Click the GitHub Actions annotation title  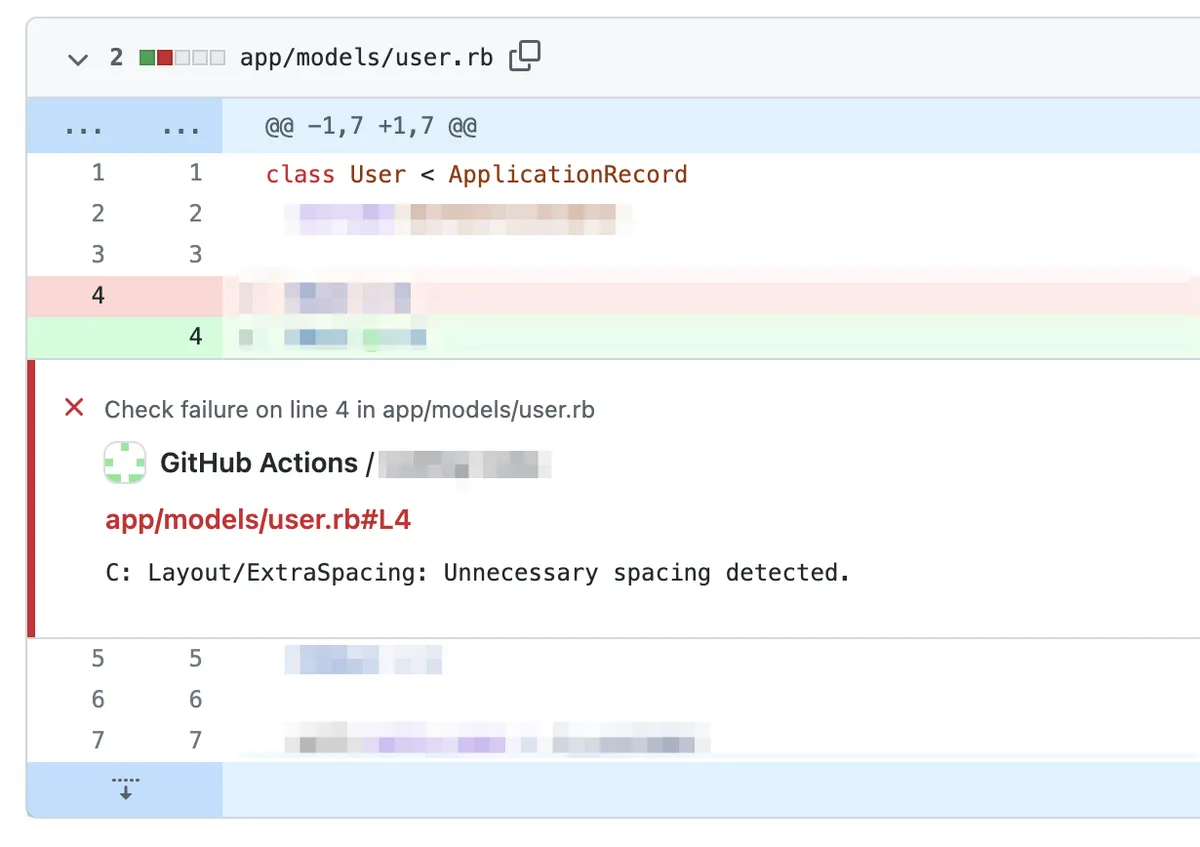click(258, 463)
